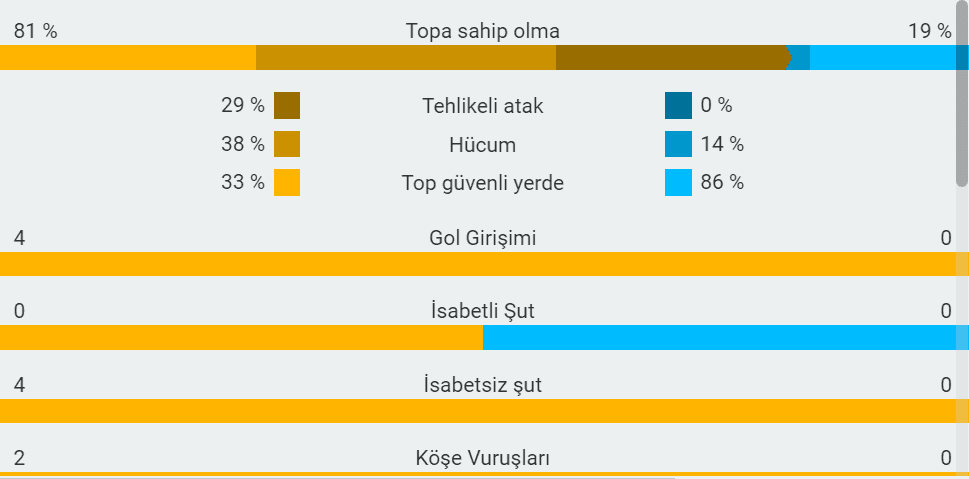Click the blue half of İsabetli Şut bar

click(x=719, y=337)
